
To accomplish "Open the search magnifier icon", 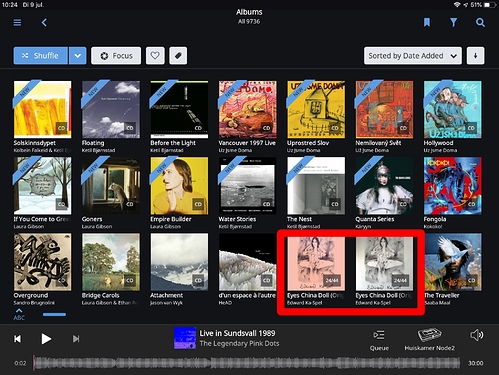I will (x=480, y=22).
